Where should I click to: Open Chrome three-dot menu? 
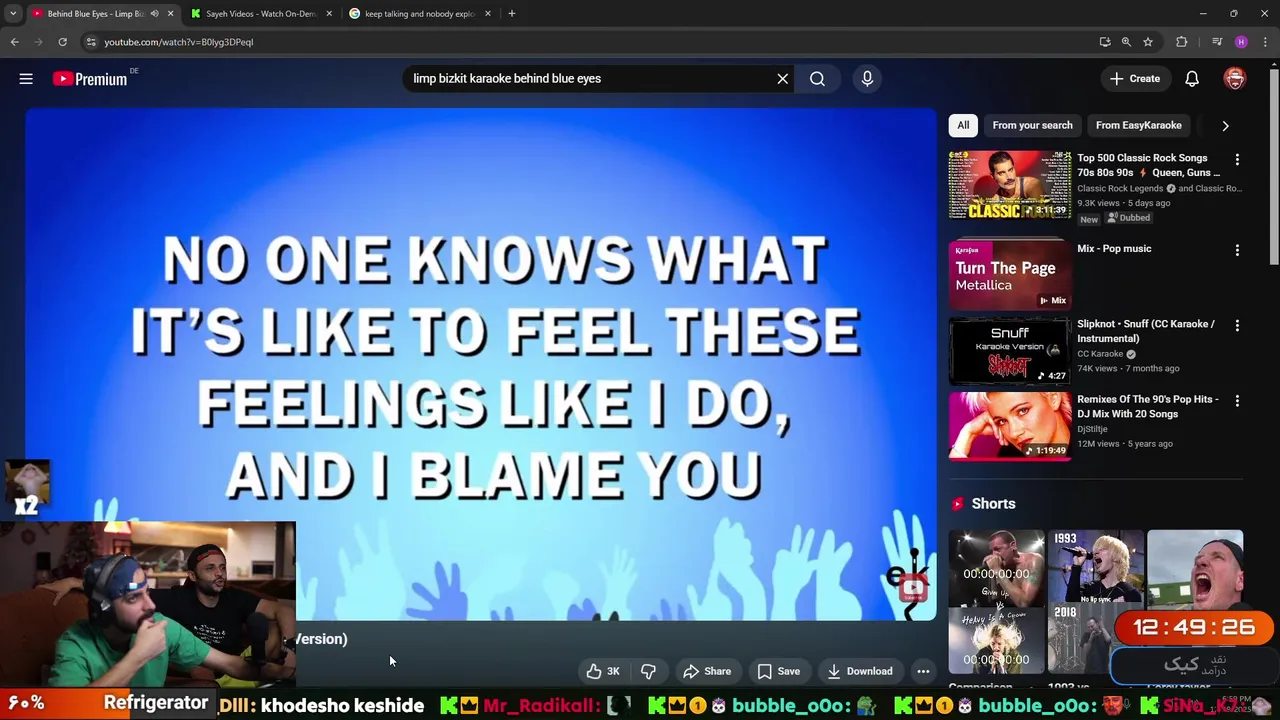pyautogui.click(x=1265, y=42)
